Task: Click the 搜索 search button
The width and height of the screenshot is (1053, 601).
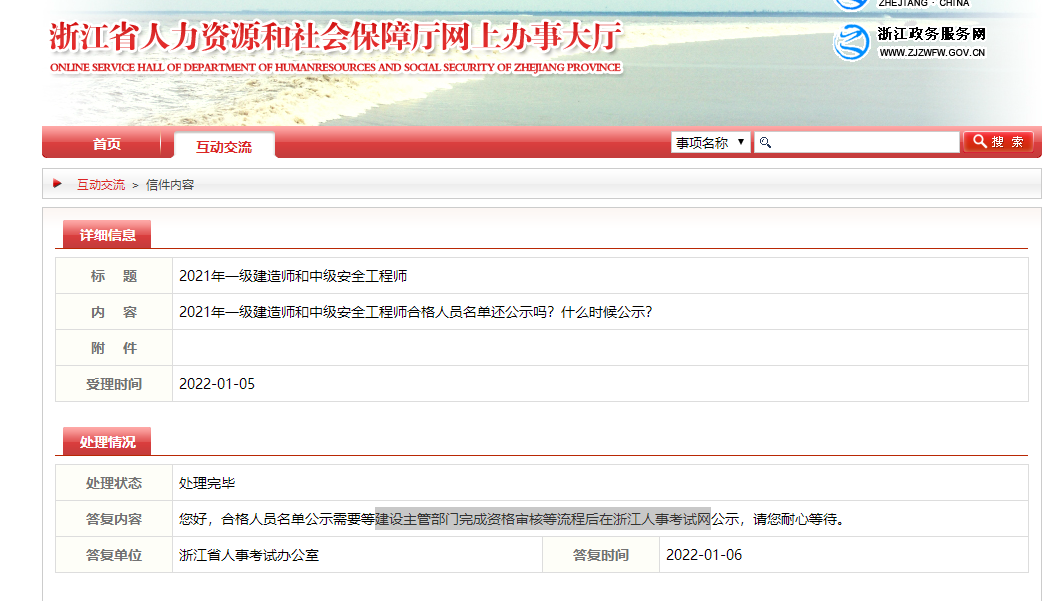Action: (x=998, y=141)
